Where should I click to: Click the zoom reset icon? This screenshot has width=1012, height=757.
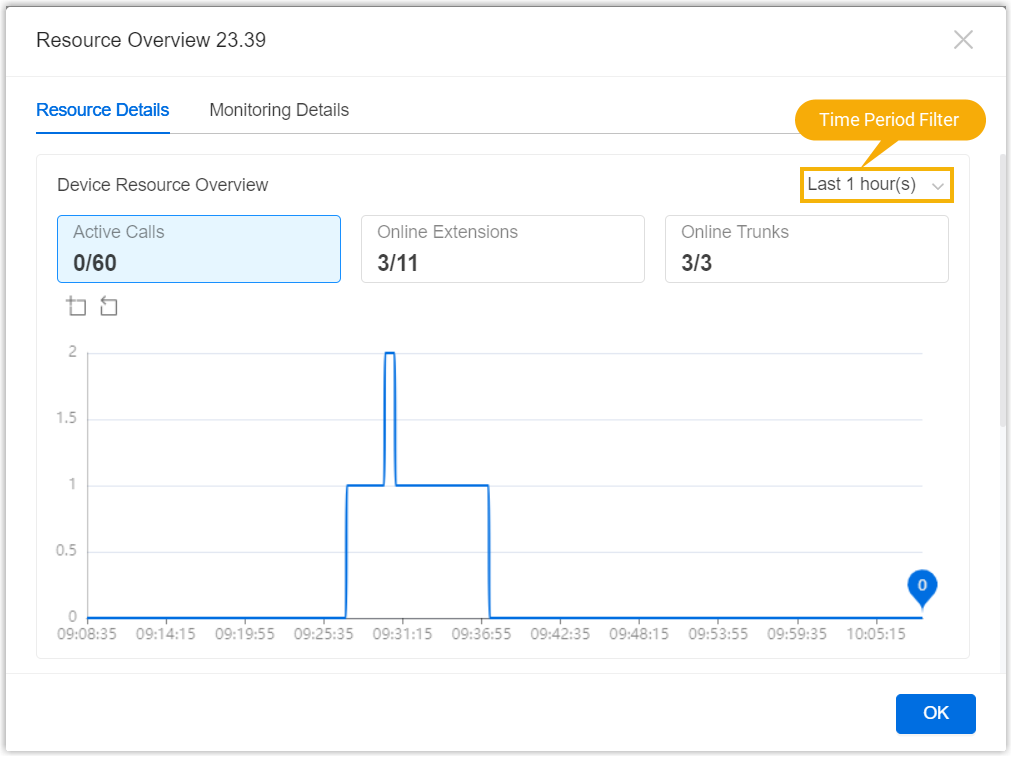[x=109, y=307]
